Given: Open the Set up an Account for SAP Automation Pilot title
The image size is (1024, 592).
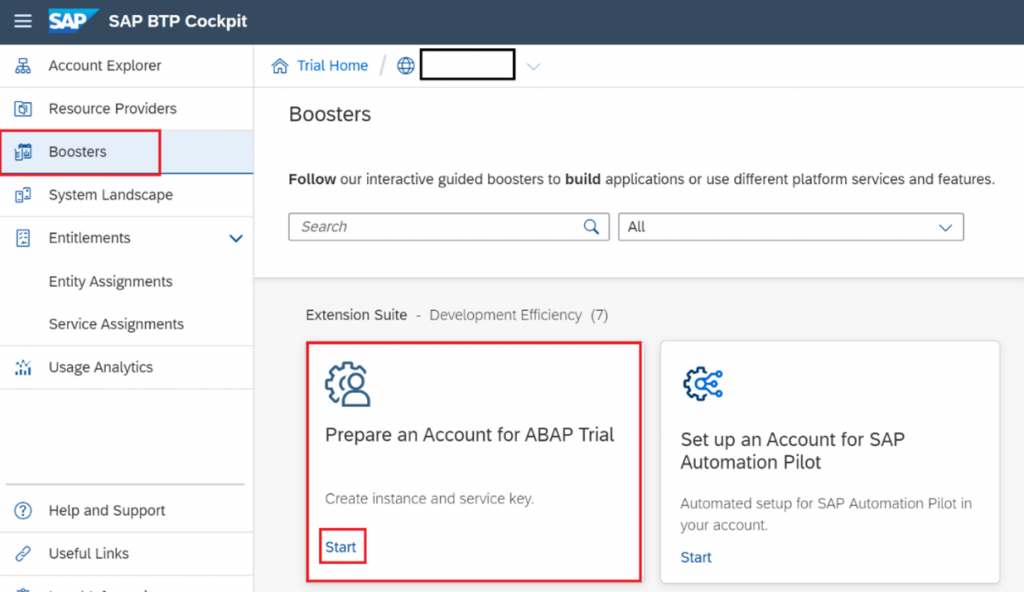Looking at the screenshot, I should (x=792, y=451).
